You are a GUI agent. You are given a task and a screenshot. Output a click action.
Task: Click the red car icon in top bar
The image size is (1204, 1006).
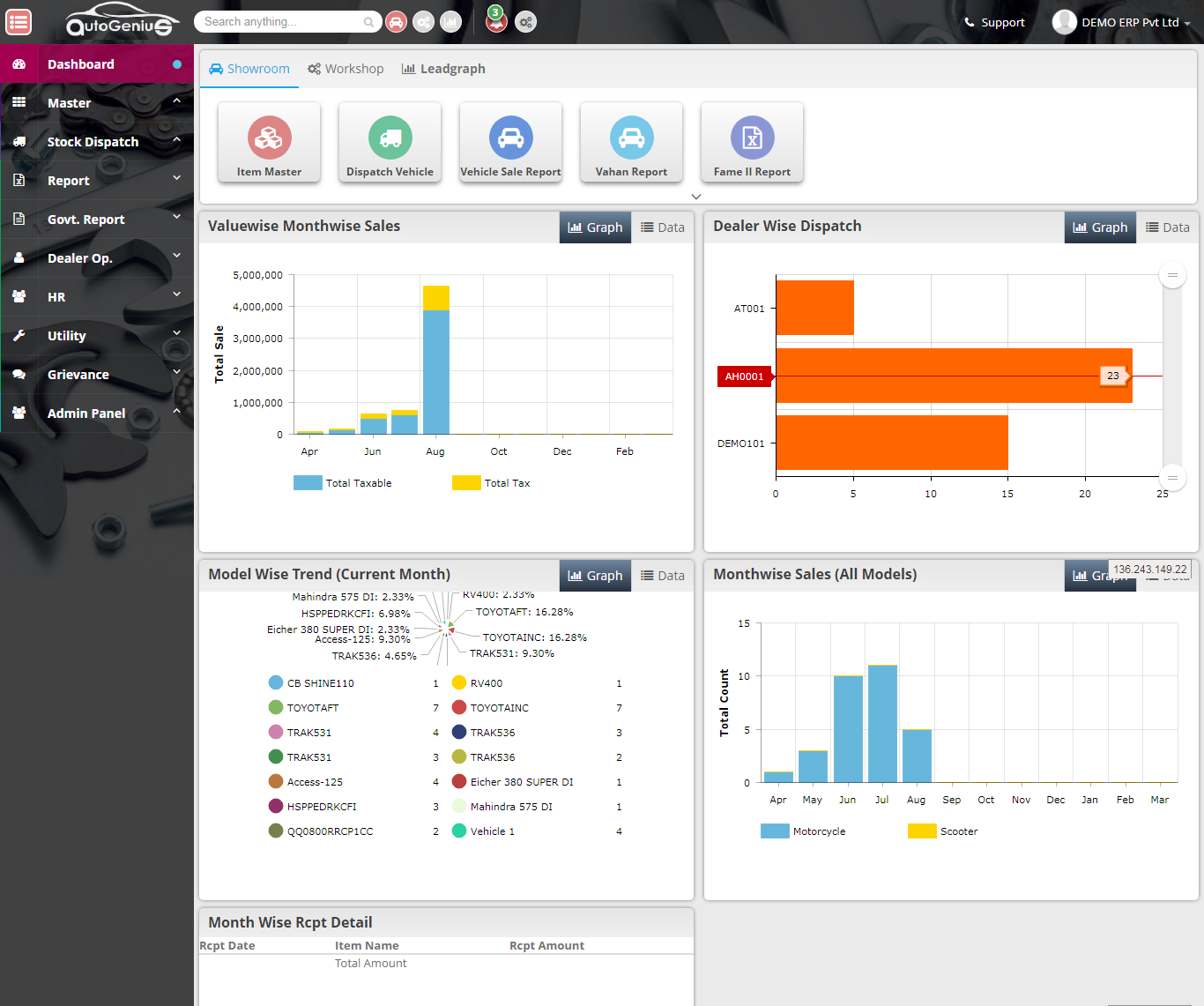coord(396,21)
